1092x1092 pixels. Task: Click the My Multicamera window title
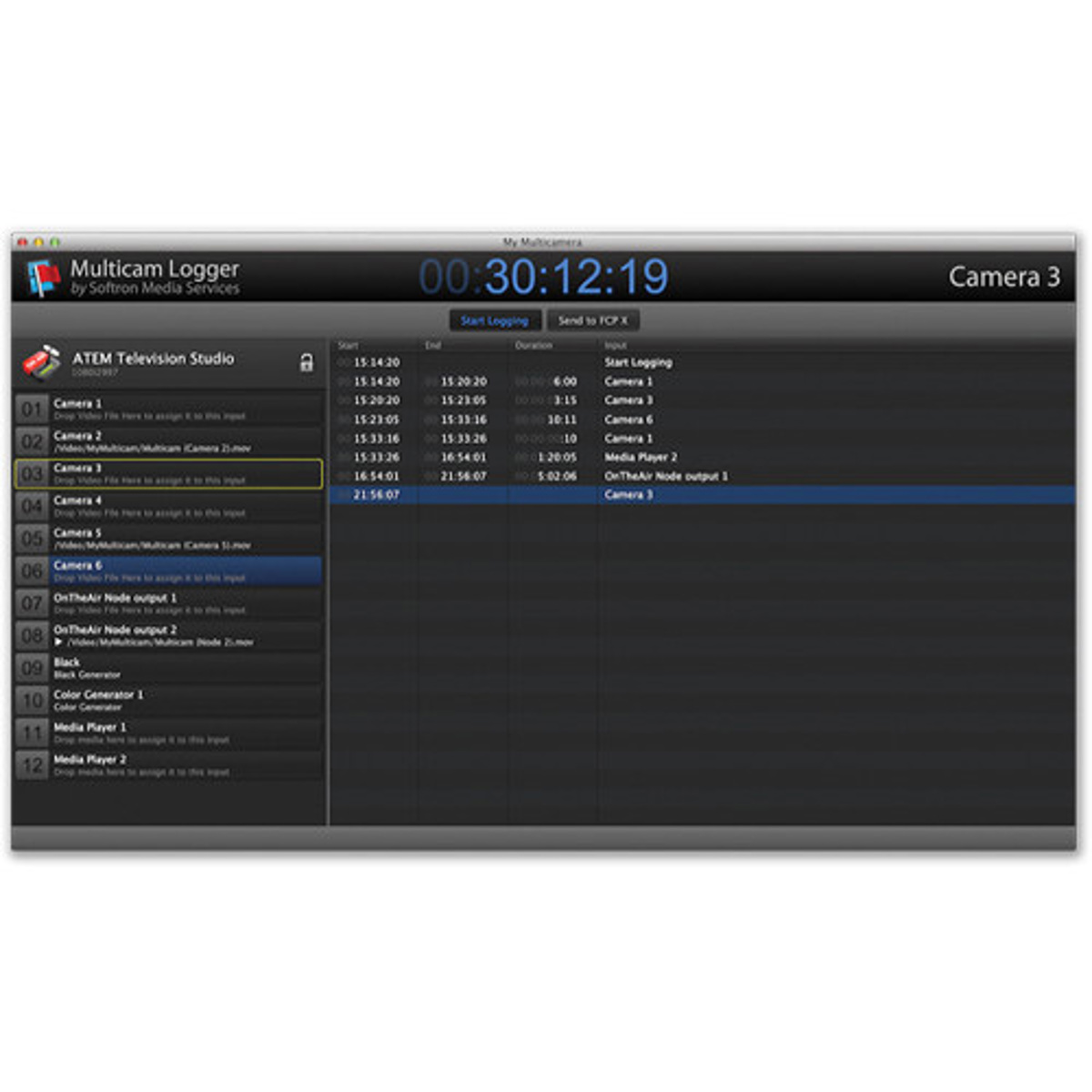coord(542,242)
